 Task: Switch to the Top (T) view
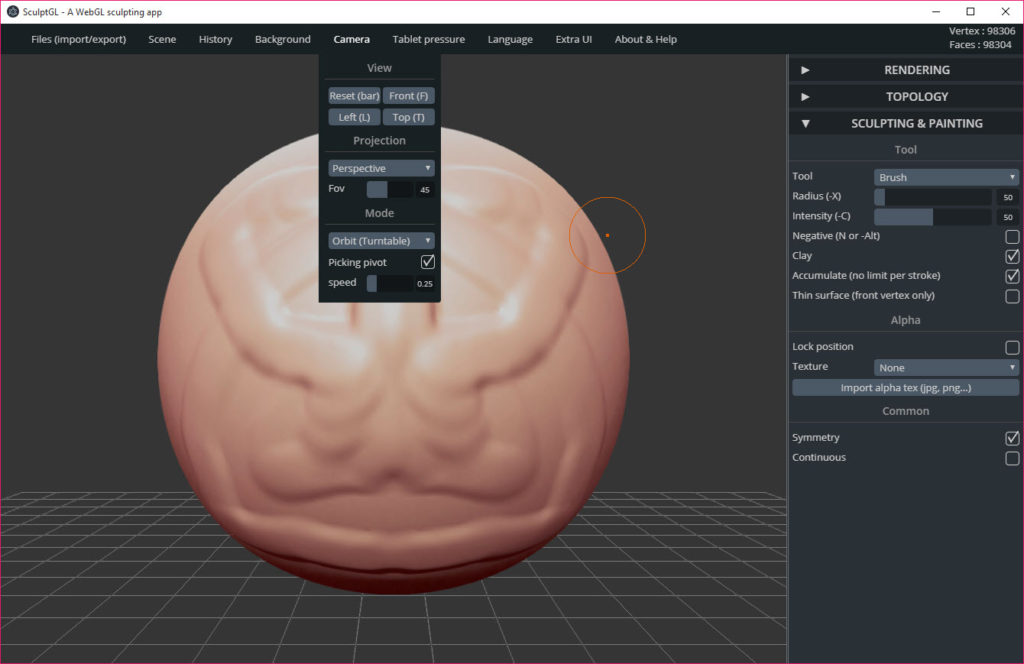(408, 116)
